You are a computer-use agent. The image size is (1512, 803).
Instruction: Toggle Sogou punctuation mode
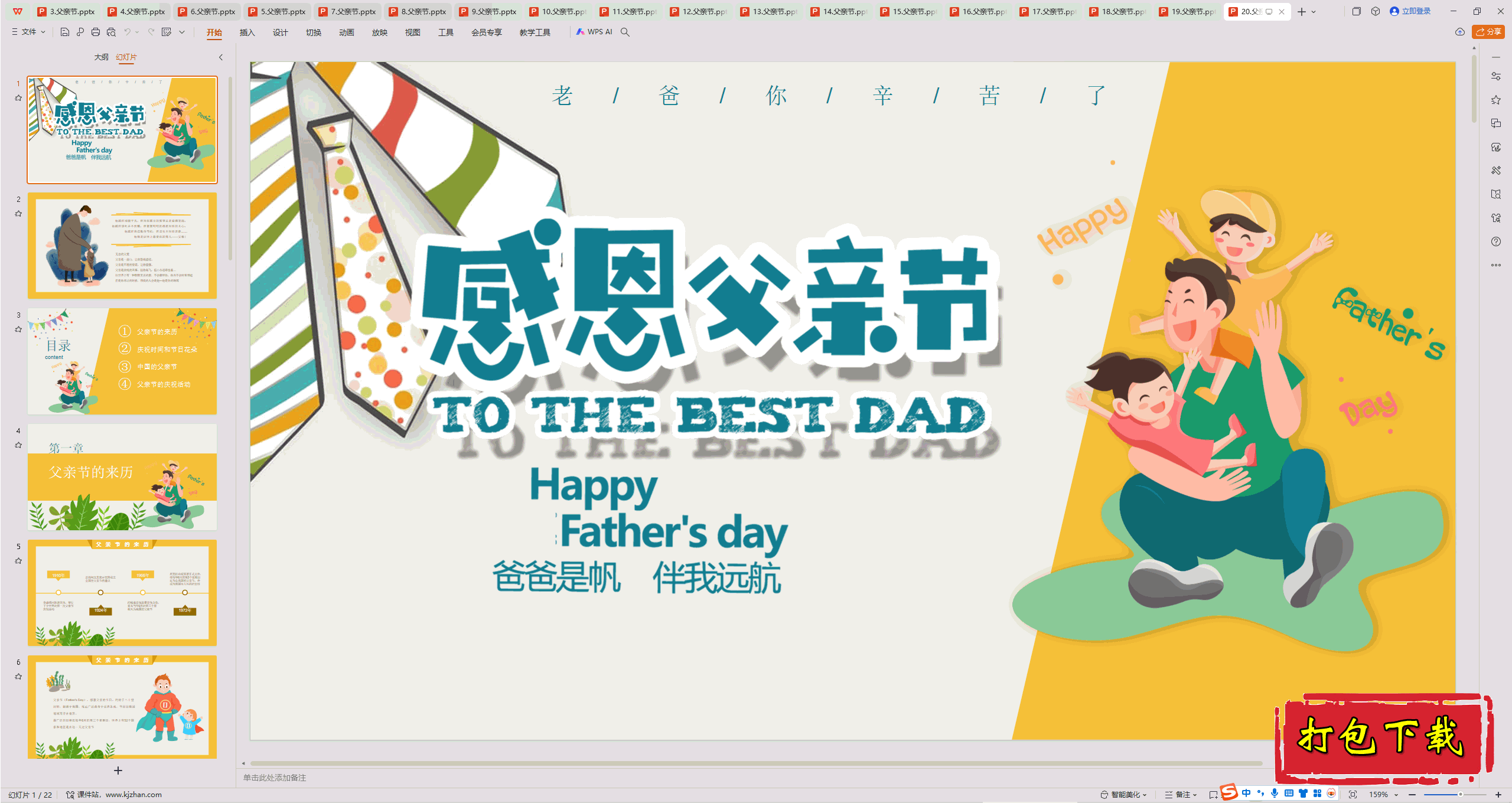pos(1260,794)
